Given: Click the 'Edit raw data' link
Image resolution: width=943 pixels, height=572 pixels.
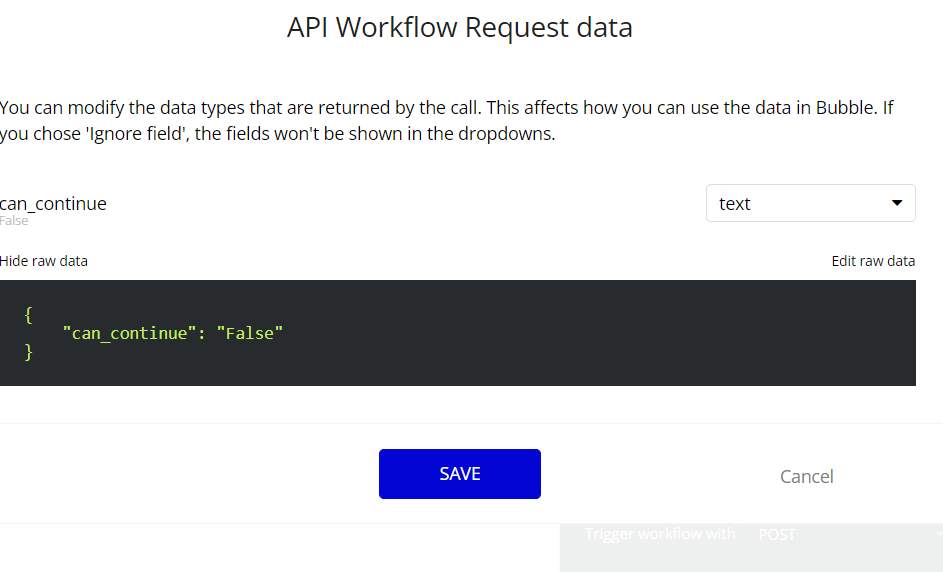Looking at the screenshot, I should 873,261.
